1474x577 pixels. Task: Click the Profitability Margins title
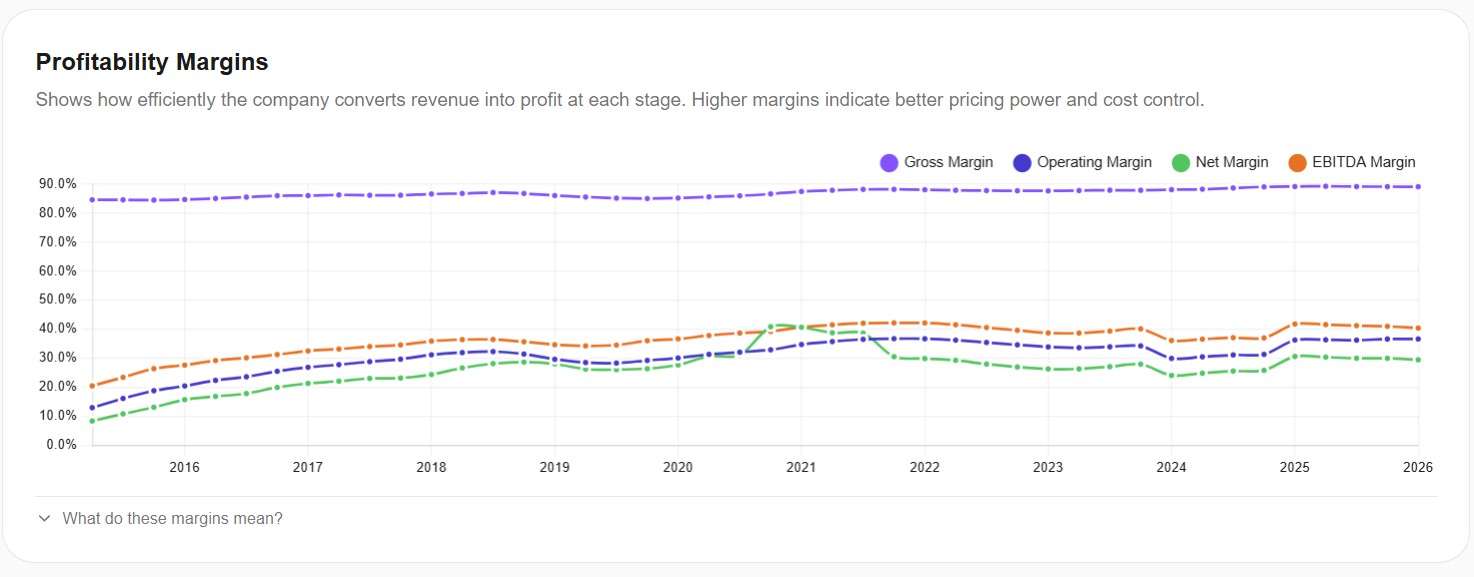pyautogui.click(x=151, y=61)
